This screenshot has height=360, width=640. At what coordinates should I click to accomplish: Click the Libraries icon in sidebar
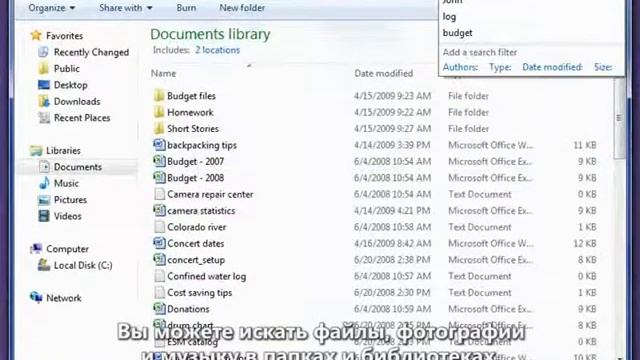(x=36, y=151)
